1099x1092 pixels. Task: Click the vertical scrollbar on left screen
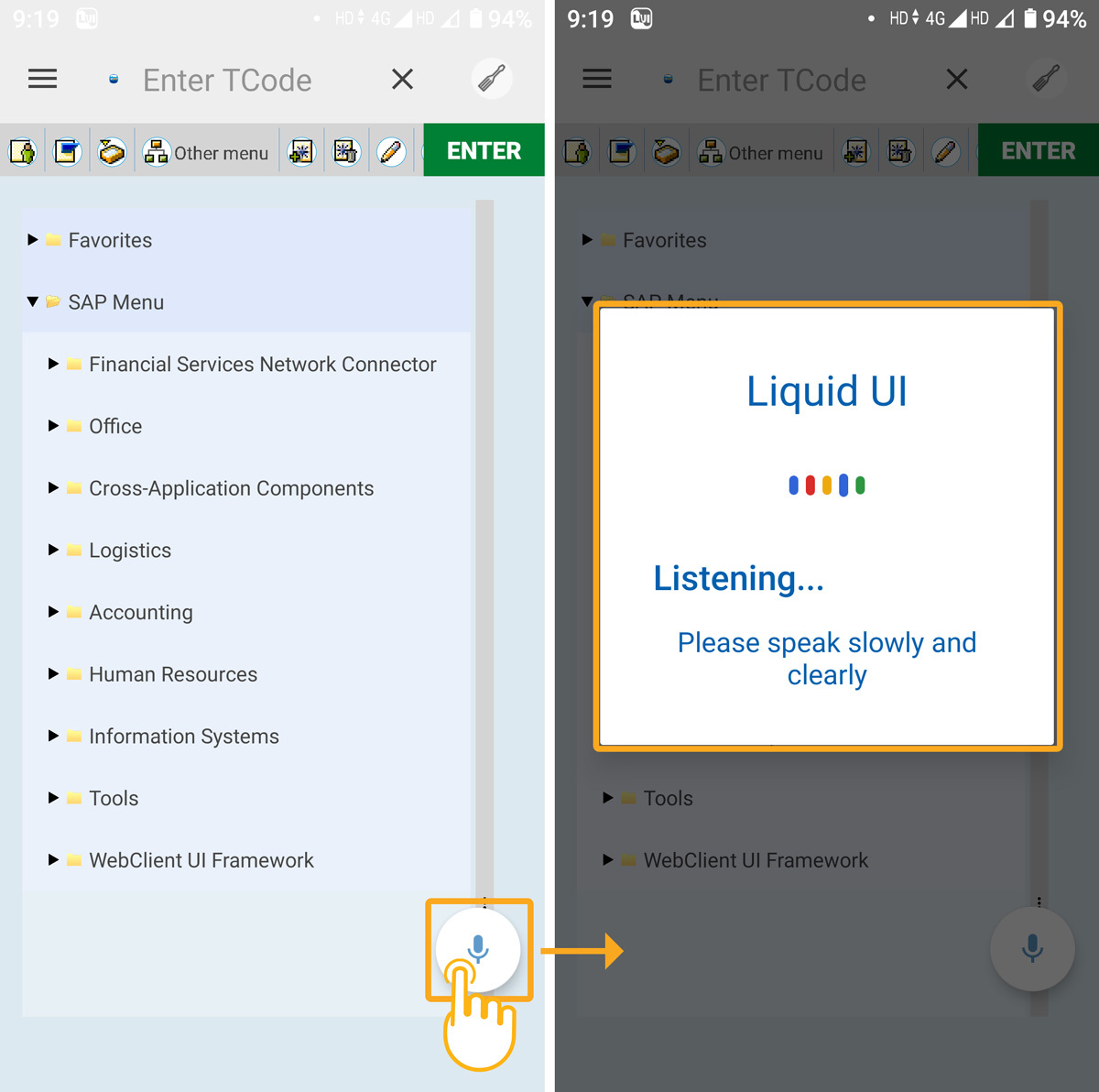[484, 550]
